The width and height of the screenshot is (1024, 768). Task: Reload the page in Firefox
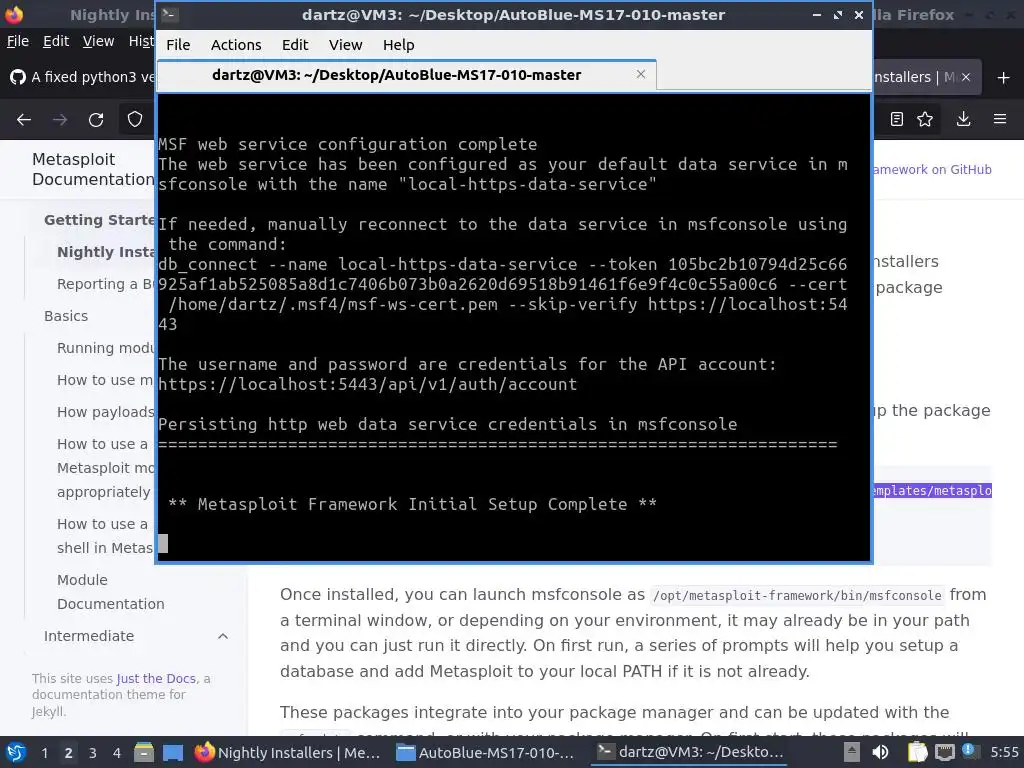point(96,120)
